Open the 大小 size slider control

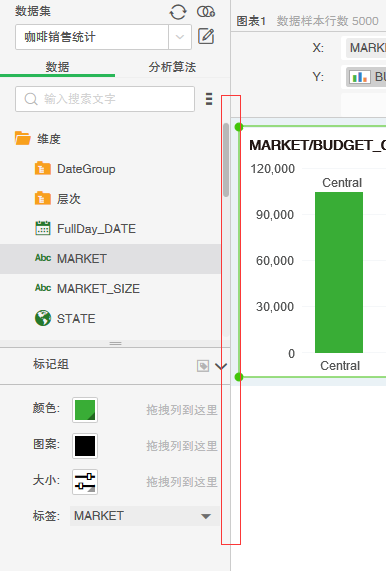click(85, 482)
